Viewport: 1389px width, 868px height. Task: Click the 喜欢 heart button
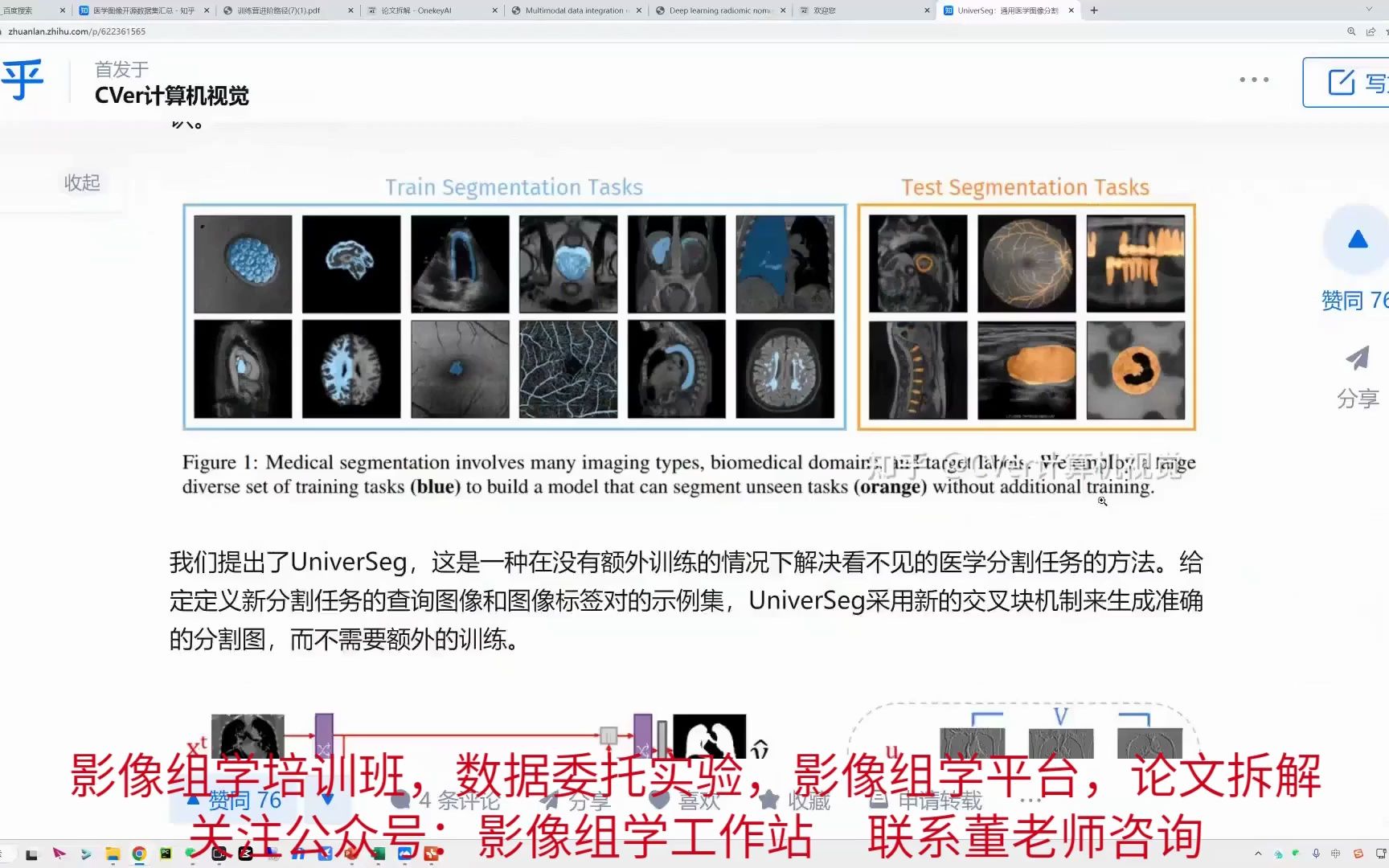coord(685,800)
